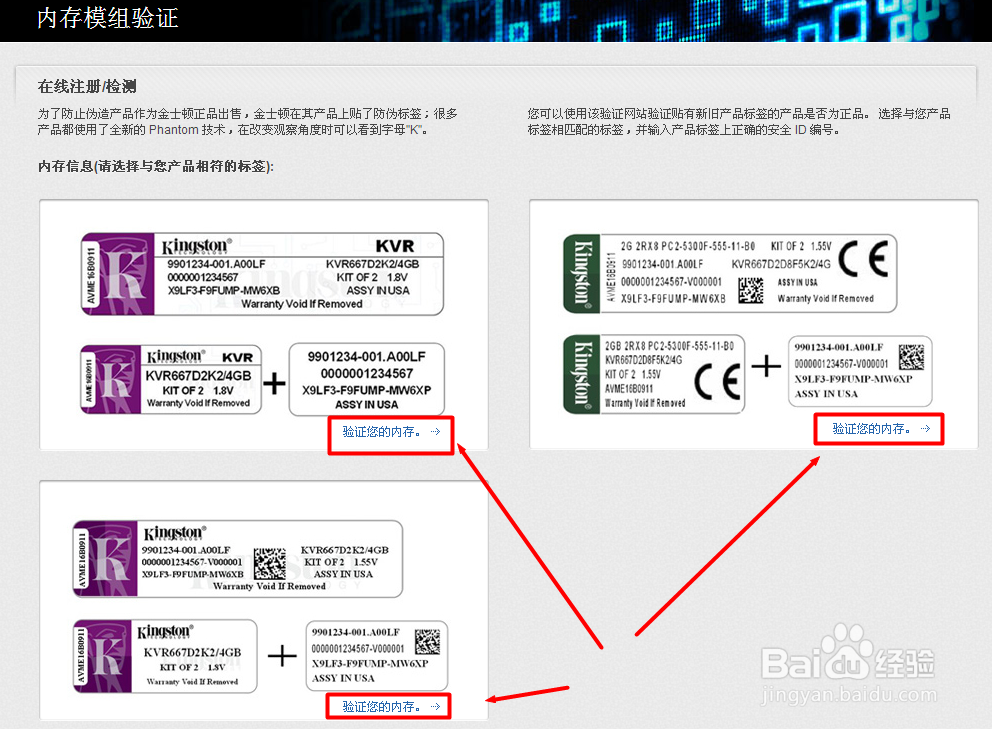This screenshot has height=729, width=992.
Task: Select the white QR-code label beside the green small label
Action: [x=860, y=371]
